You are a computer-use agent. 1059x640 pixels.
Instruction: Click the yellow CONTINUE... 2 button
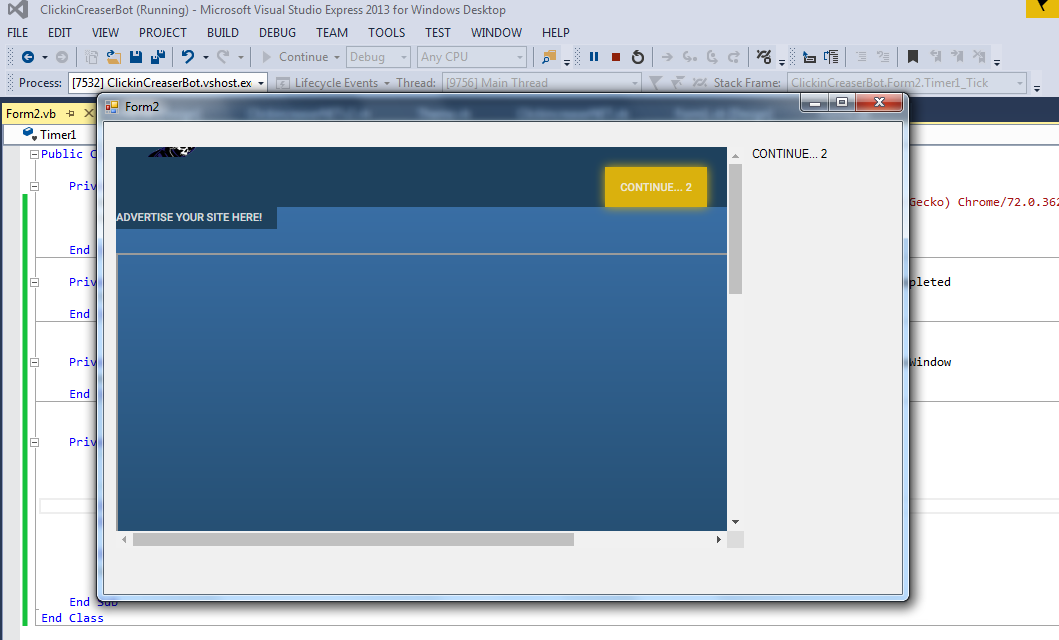click(656, 187)
